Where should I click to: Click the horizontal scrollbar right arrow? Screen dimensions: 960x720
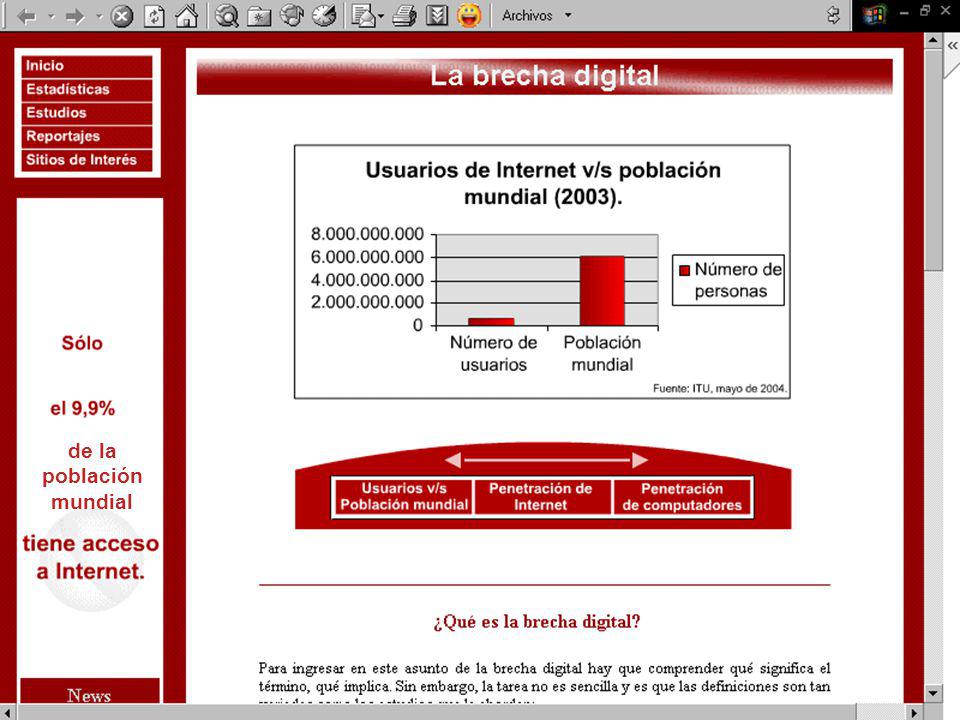pyautogui.click(x=914, y=713)
